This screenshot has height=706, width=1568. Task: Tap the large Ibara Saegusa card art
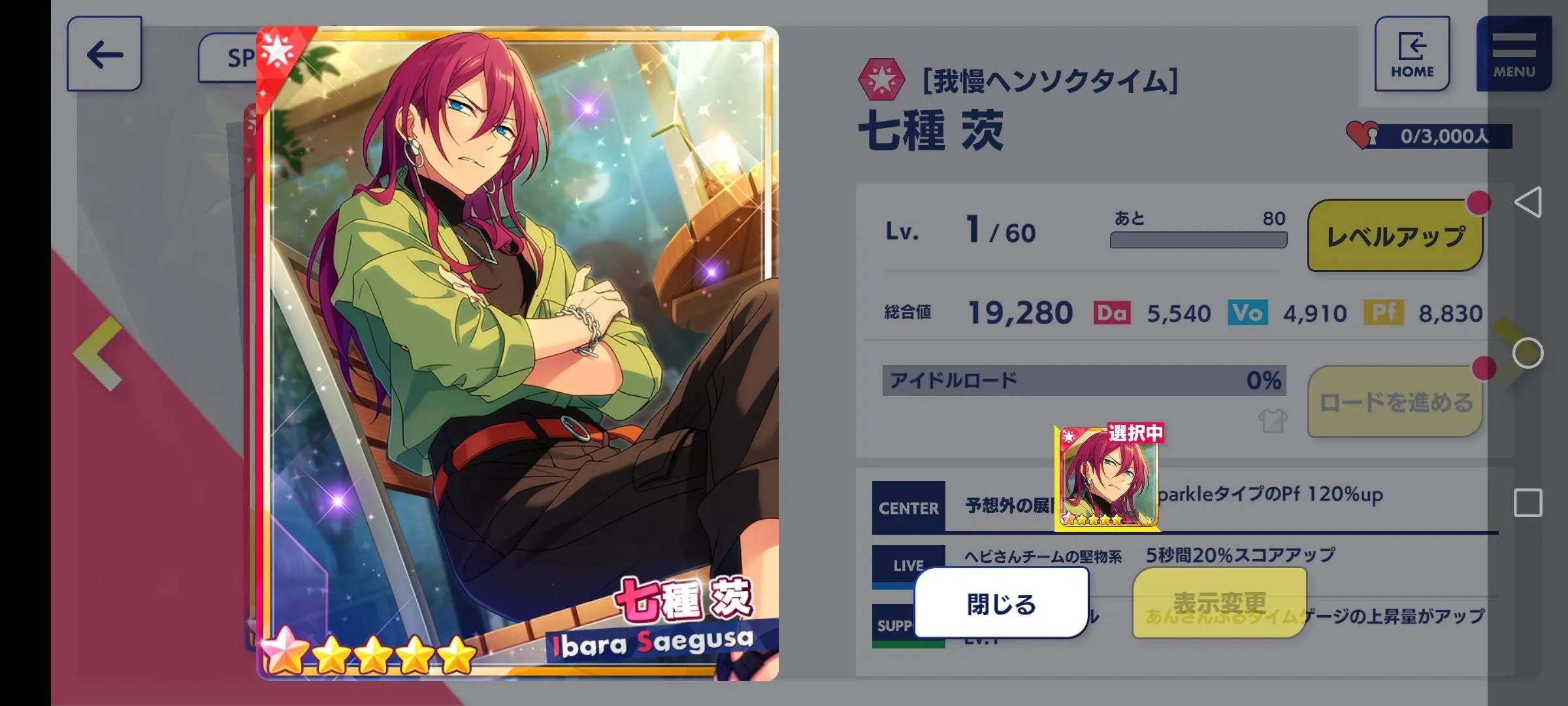(517, 353)
